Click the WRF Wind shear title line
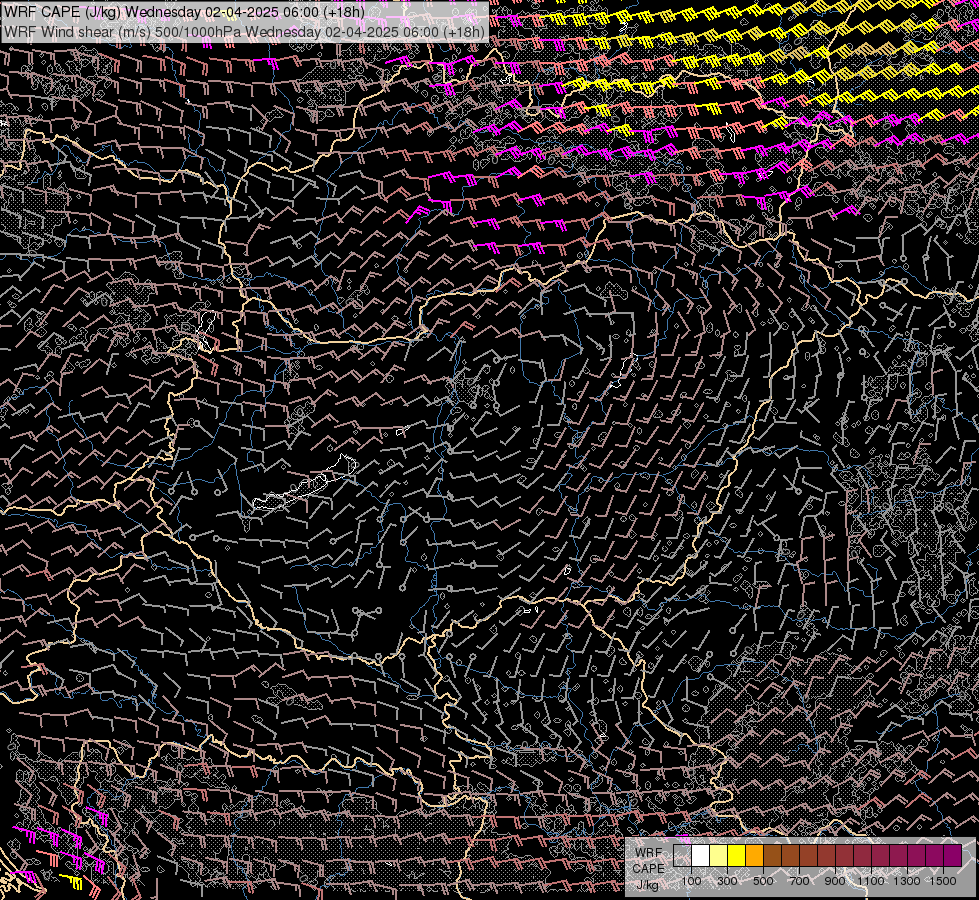This screenshot has height=900, width=979. (x=244, y=32)
